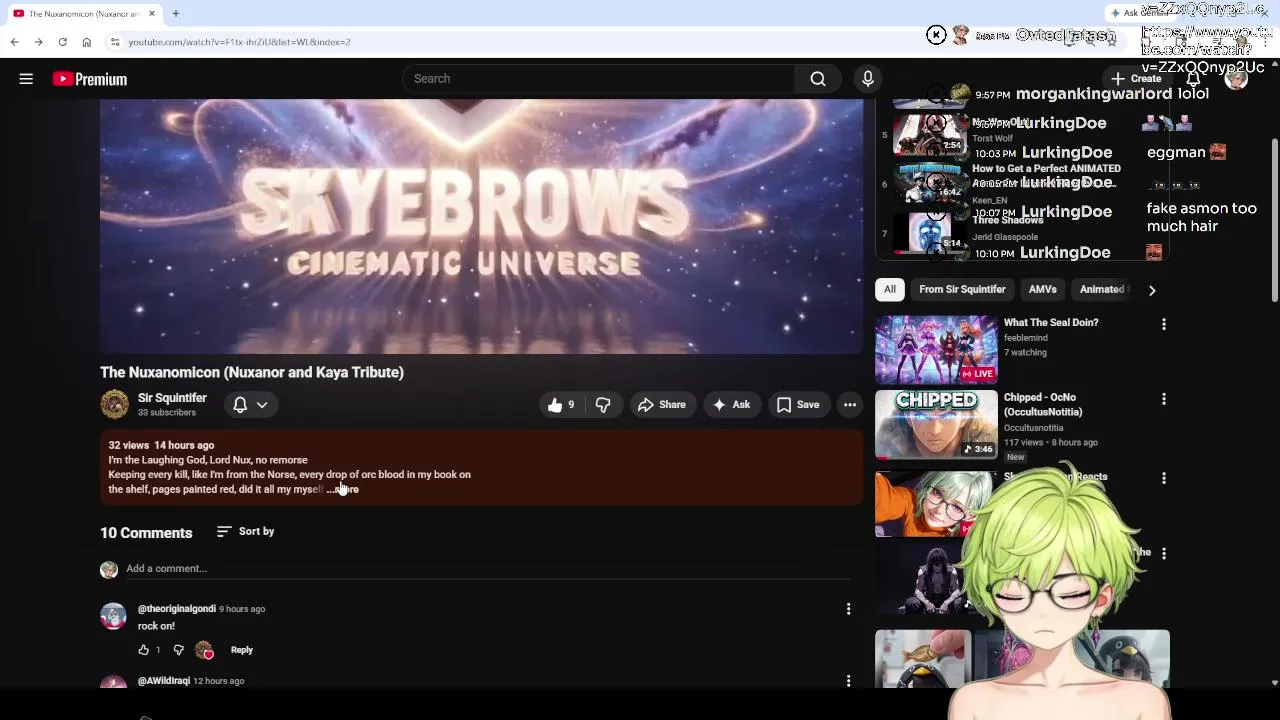The height and width of the screenshot is (720, 1280).
Task: Select From Sir Squintifer chip
Action: pos(962,289)
